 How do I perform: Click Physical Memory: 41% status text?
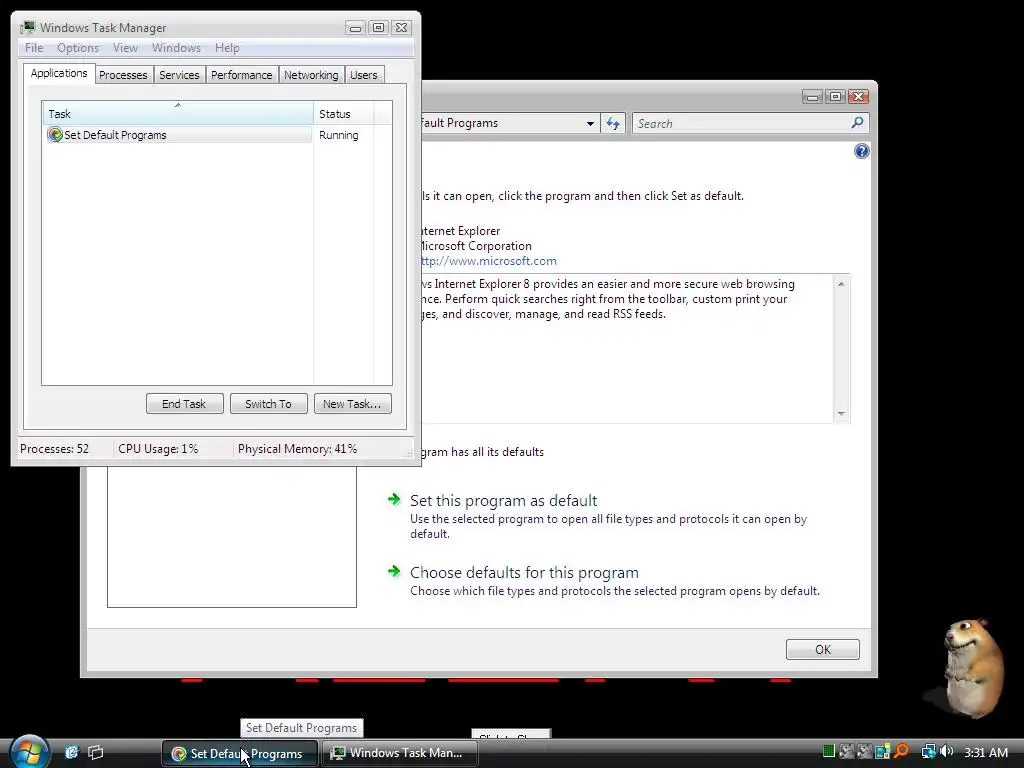297,449
